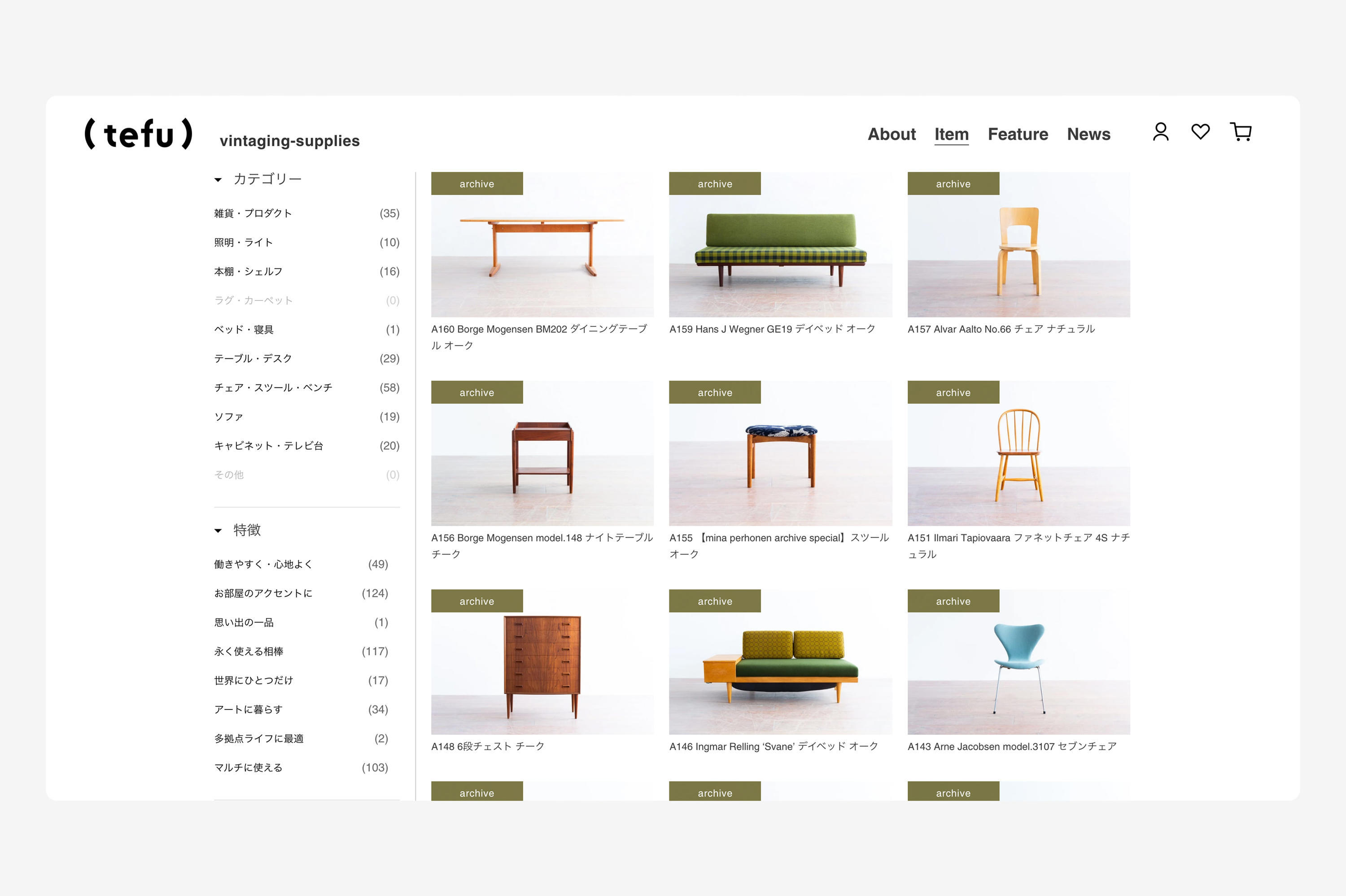Filter by 雑貨・プロダクト category
1346x896 pixels.
point(307,213)
